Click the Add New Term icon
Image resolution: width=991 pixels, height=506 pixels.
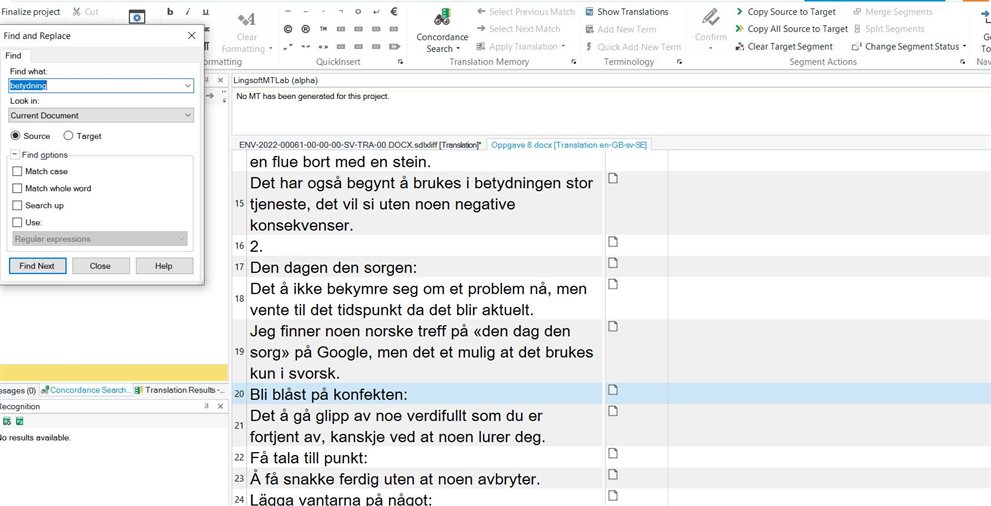coord(590,29)
